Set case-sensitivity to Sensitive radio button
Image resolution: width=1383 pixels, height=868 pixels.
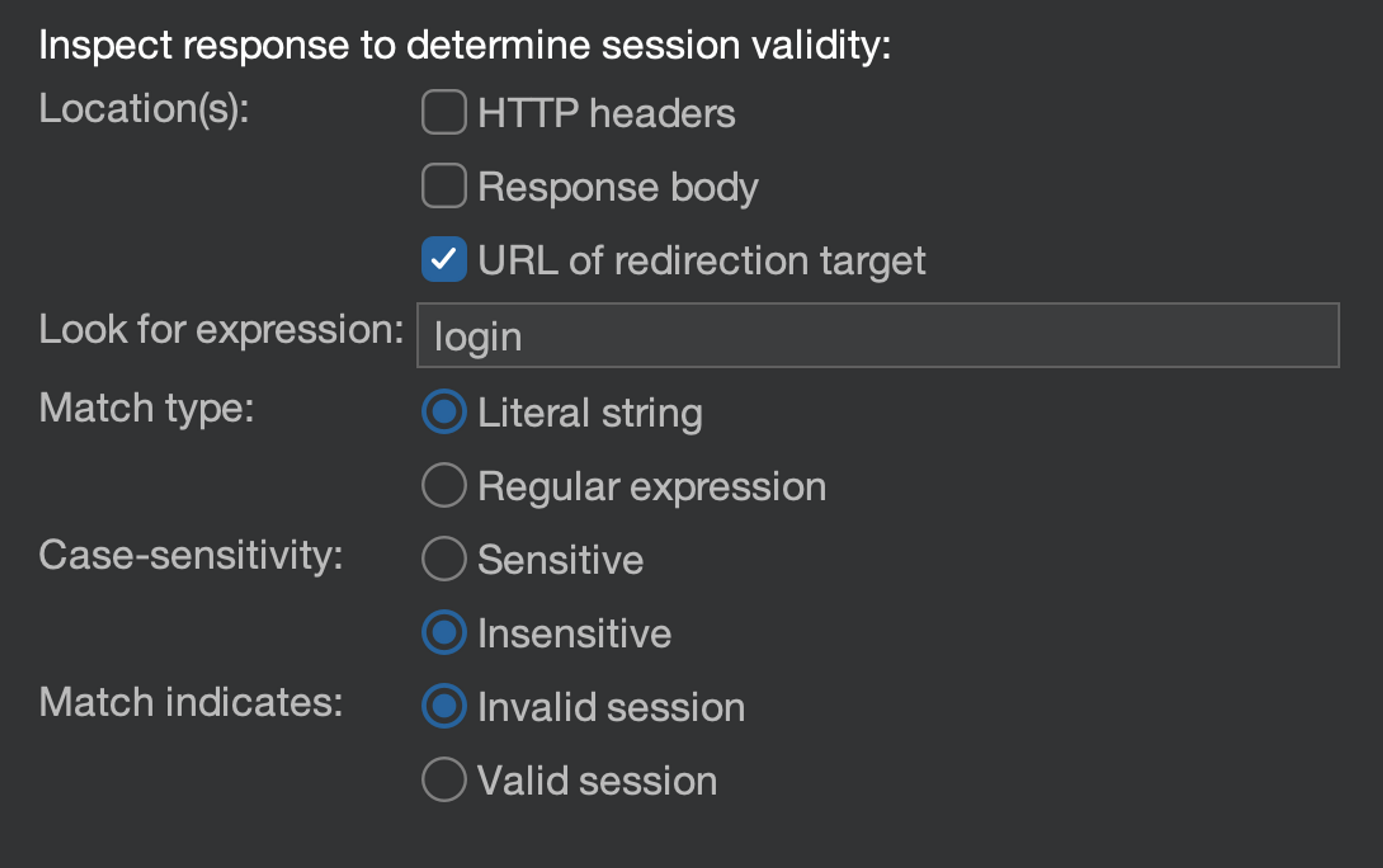444,559
